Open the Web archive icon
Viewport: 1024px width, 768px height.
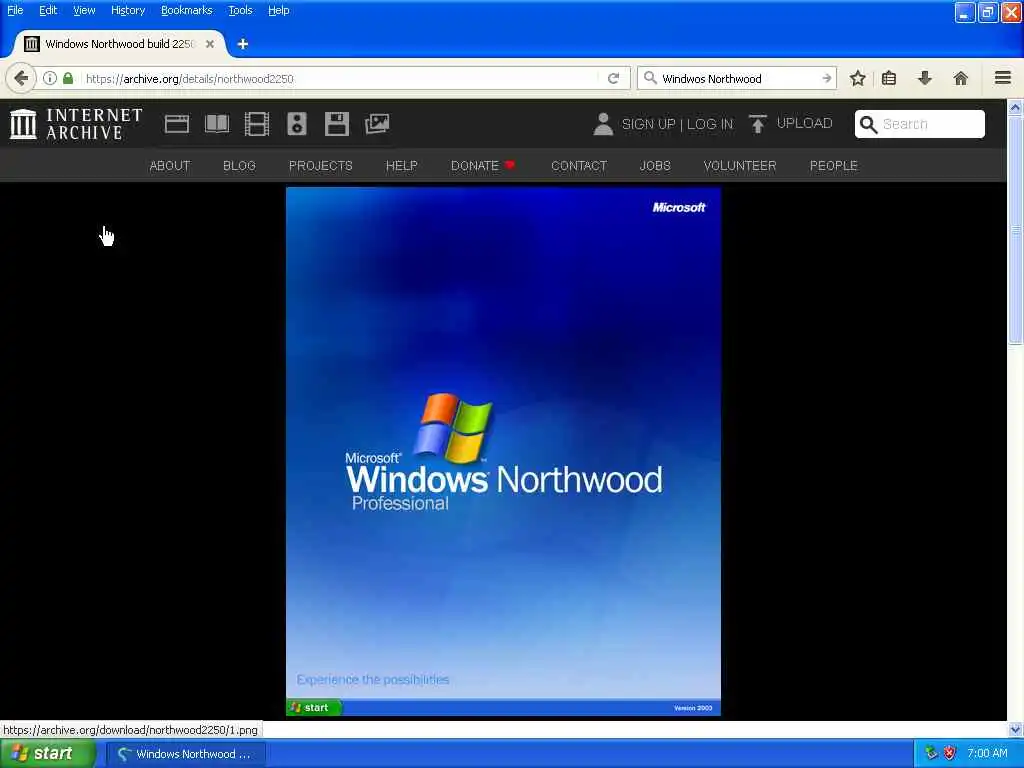[177, 124]
